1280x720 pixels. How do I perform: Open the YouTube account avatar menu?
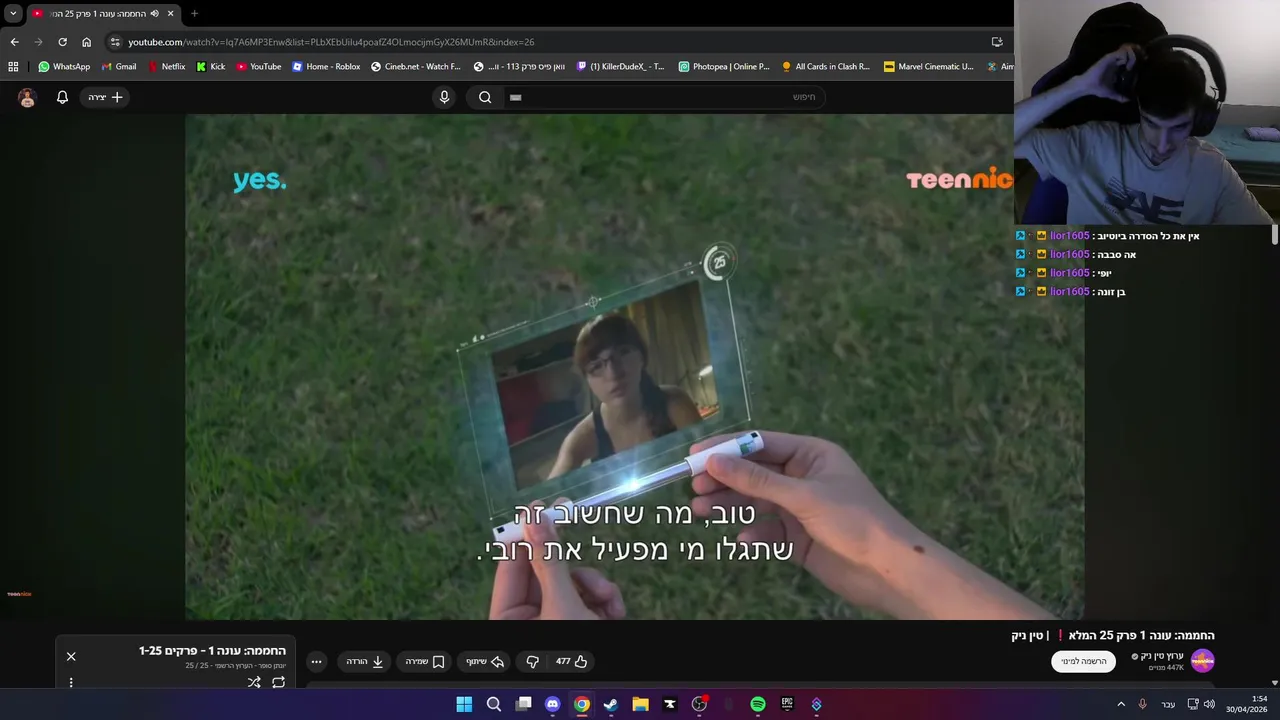pyautogui.click(x=27, y=97)
